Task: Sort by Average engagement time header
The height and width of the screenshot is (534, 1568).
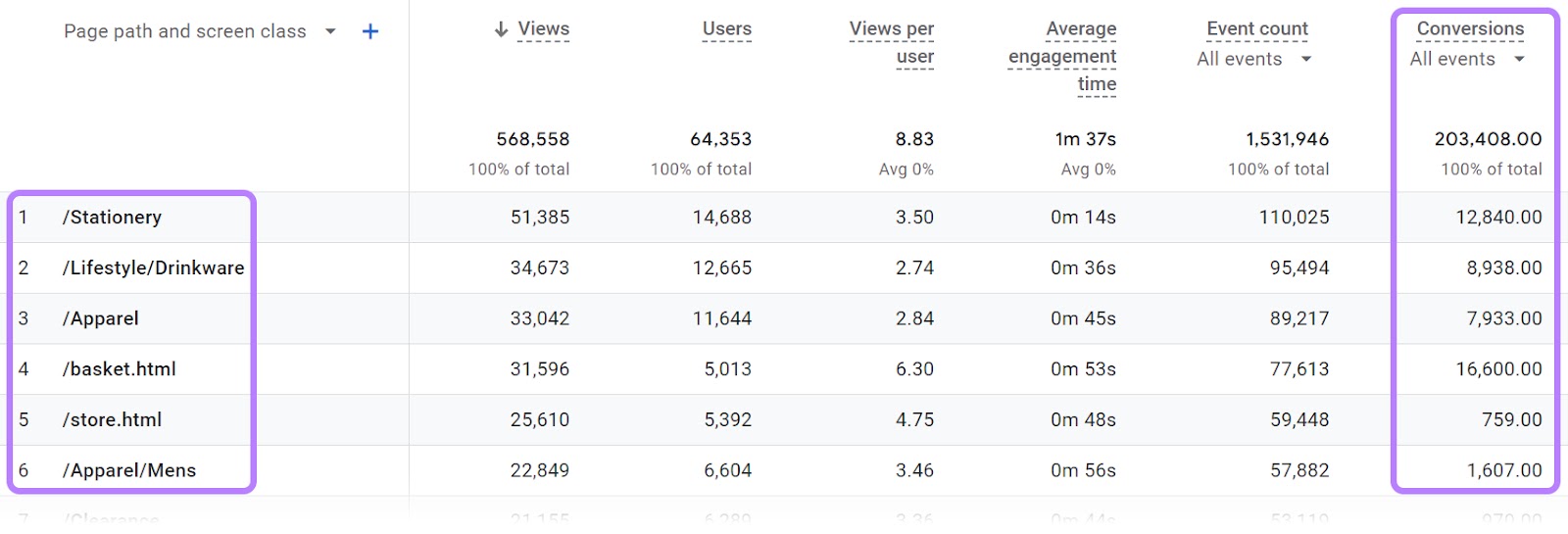Action: pyautogui.click(x=1062, y=57)
